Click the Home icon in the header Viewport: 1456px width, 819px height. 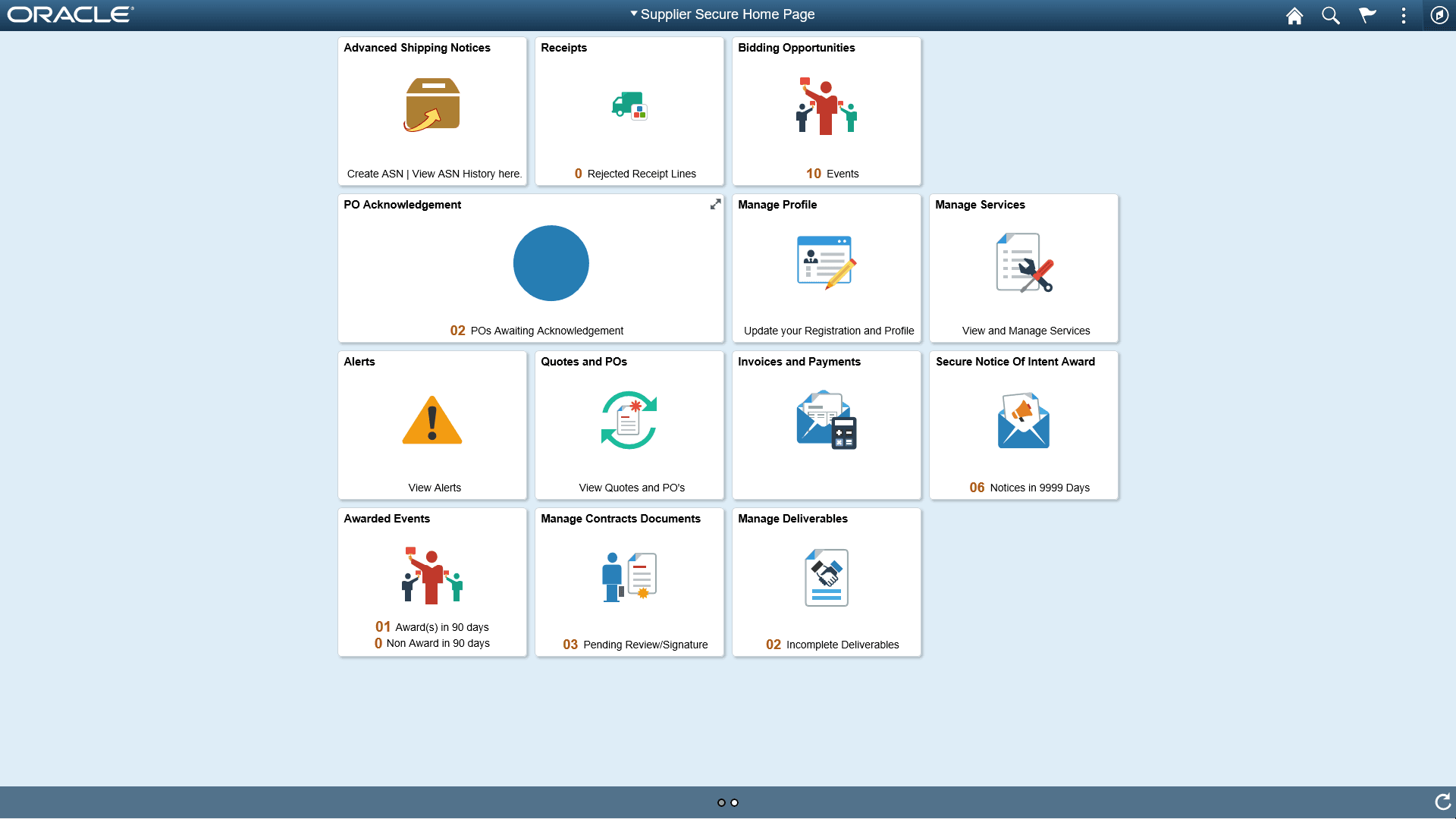pos(1294,15)
